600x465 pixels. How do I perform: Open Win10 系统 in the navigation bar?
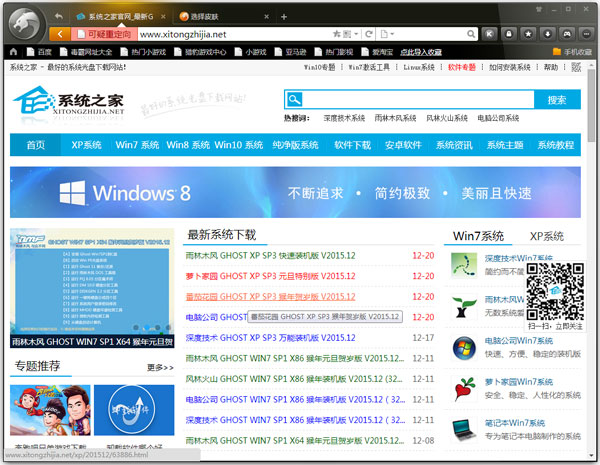(x=239, y=145)
